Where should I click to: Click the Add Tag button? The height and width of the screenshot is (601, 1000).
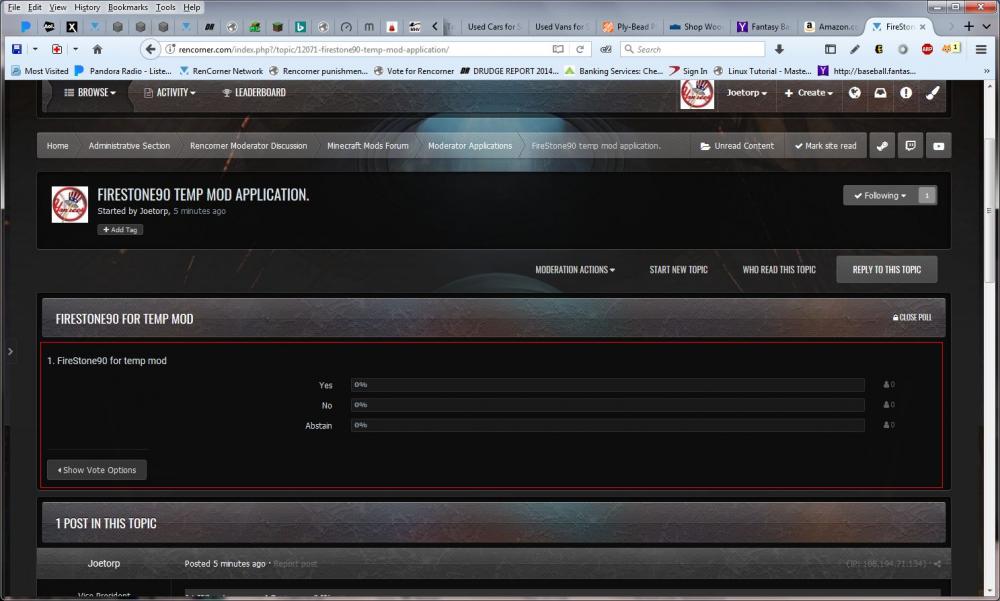point(120,230)
